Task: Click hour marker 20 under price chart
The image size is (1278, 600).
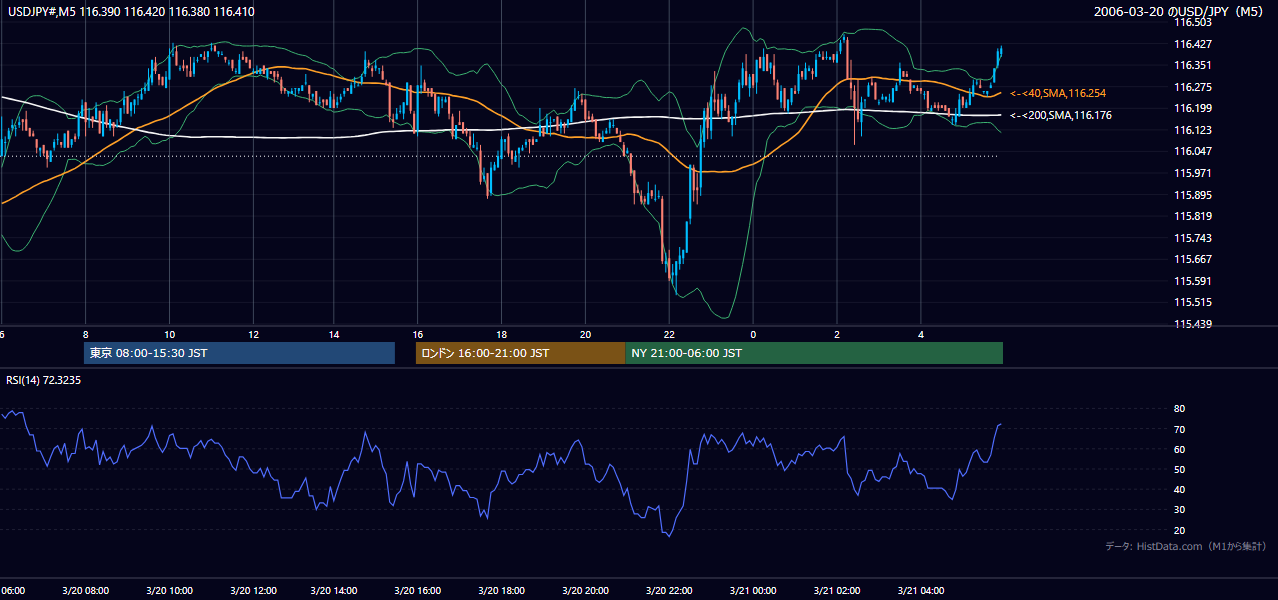Action: 586,334
